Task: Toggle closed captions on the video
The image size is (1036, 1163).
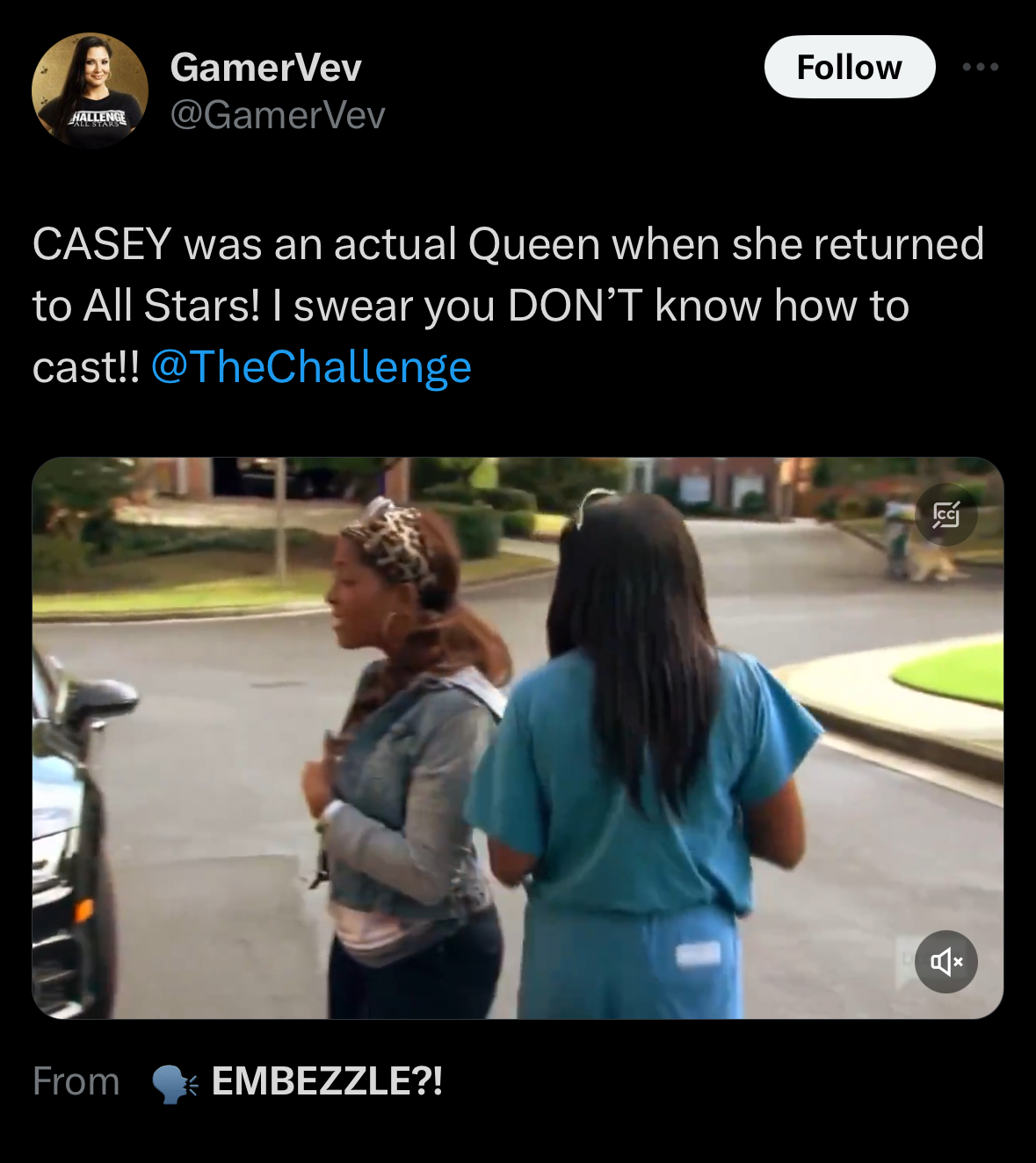Action: (x=945, y=514)
